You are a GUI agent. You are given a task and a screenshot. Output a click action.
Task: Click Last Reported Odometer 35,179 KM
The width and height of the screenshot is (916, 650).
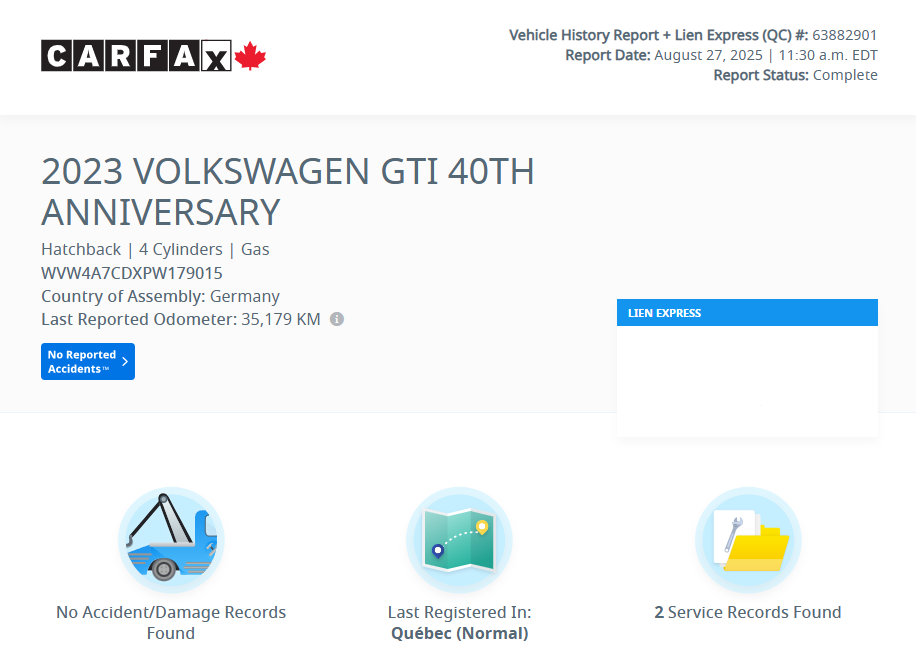(x=181, y=319)
